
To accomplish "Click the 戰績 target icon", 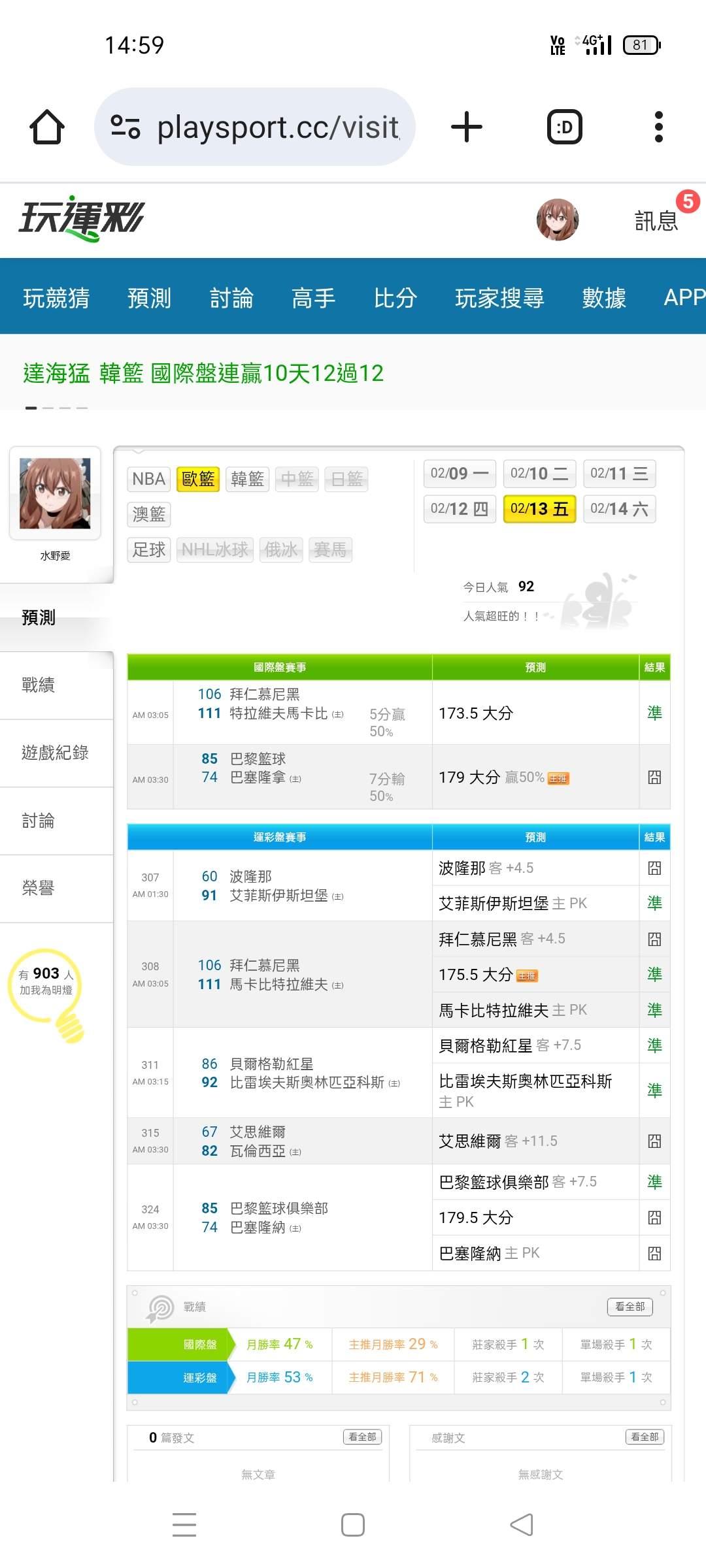I will (160, 1309).
